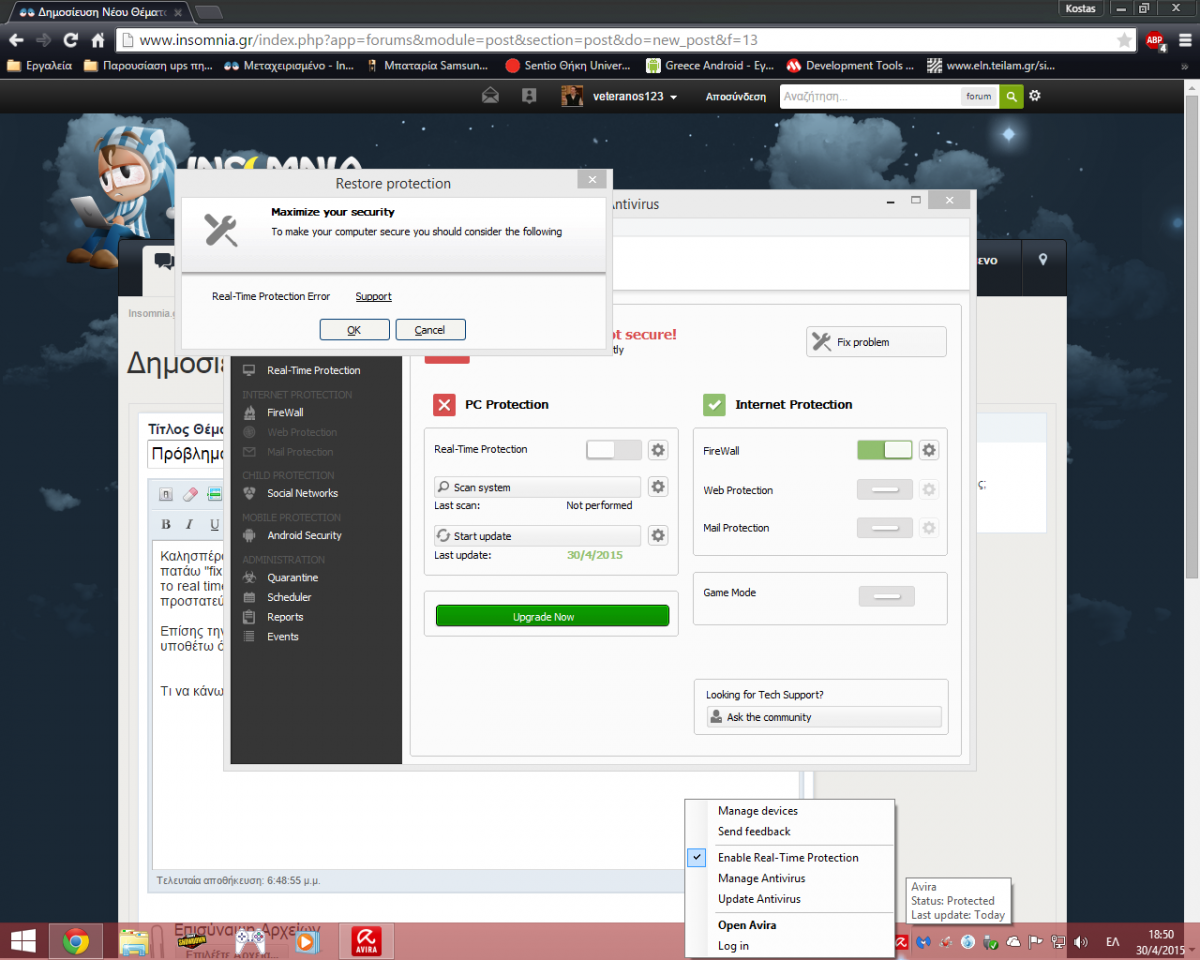Apply italic formatting in post editor
The image size is (1200, 960).
point(190,524)
